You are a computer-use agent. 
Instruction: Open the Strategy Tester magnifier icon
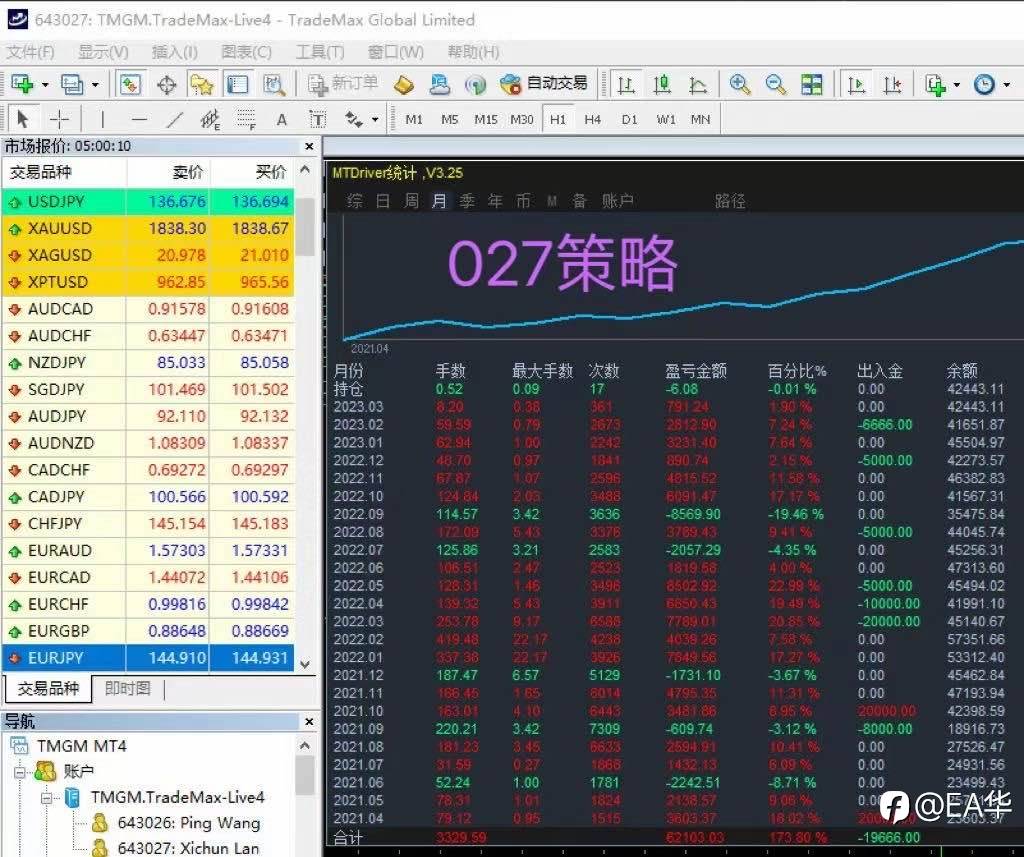pos(274,84)
